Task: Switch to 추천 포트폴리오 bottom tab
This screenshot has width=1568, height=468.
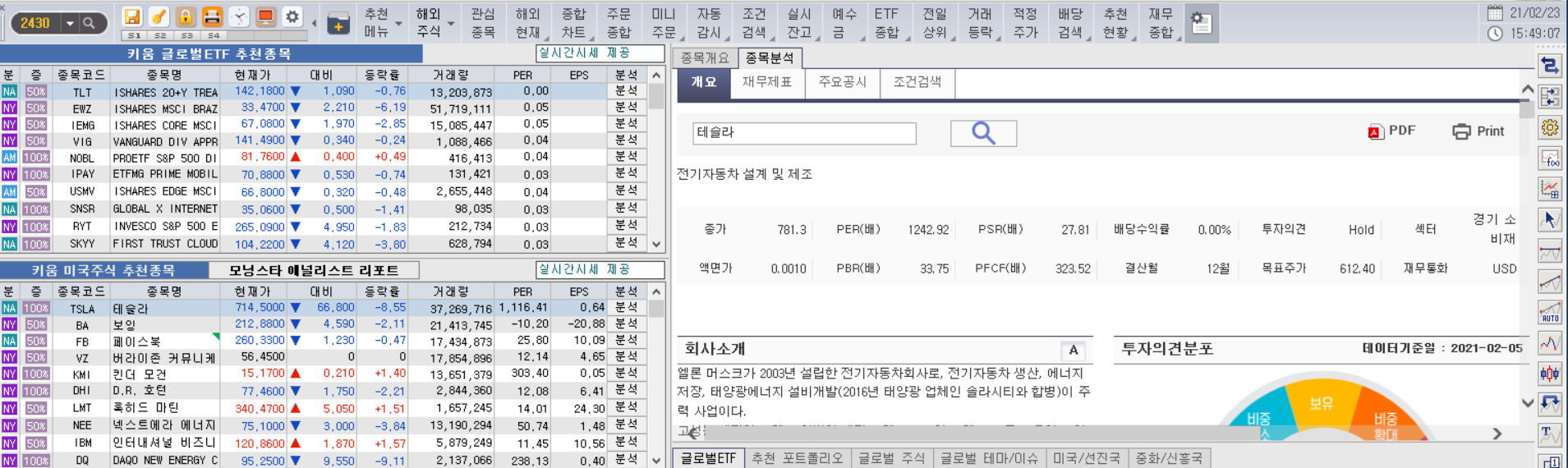Action: click(x=798, y=458)
